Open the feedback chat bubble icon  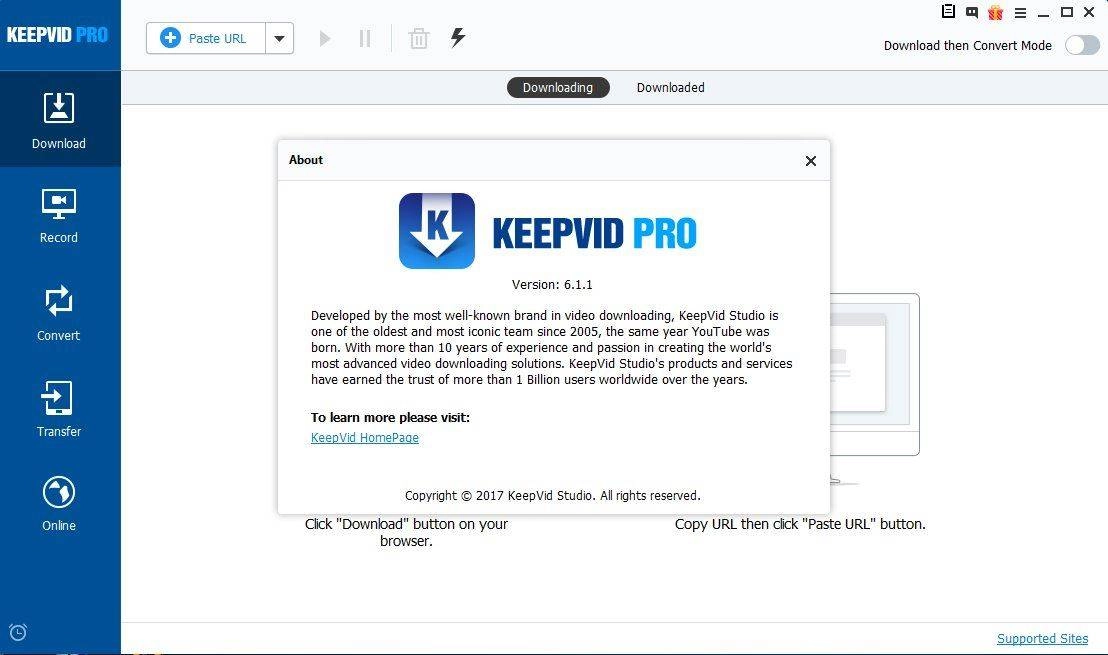click(x=972, y=12)
